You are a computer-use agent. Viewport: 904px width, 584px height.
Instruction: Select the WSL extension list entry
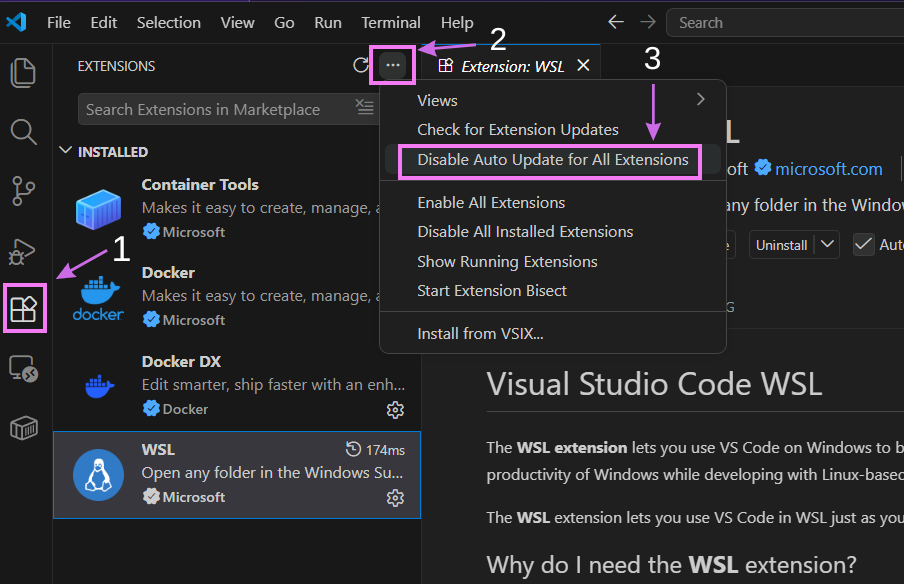(x=237, y=474)
